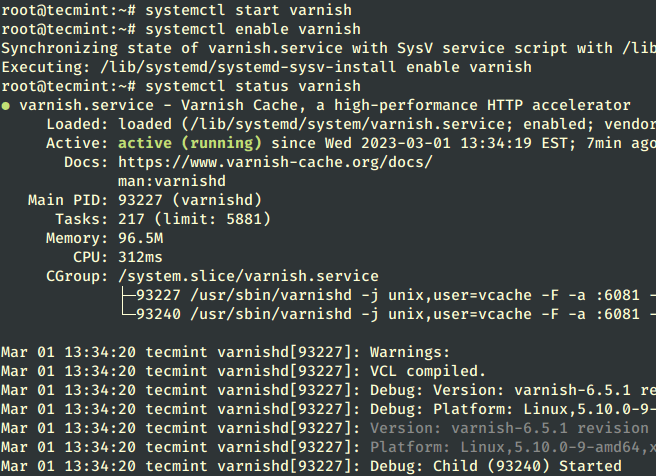This screenshot has width=656, height=476.
Task: Click the "Warnings:" log message
Action: click(x=410, y=352)
